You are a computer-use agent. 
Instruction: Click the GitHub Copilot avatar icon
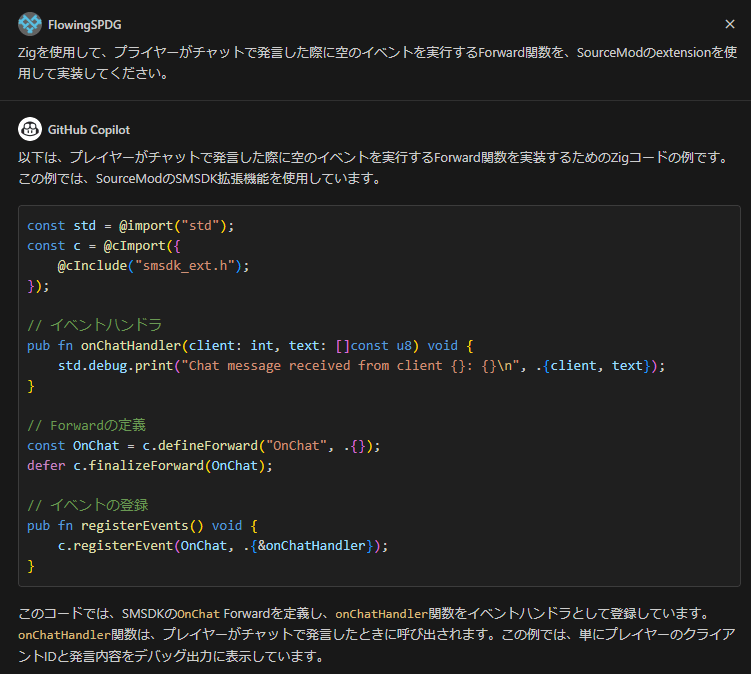coord(30,129)
